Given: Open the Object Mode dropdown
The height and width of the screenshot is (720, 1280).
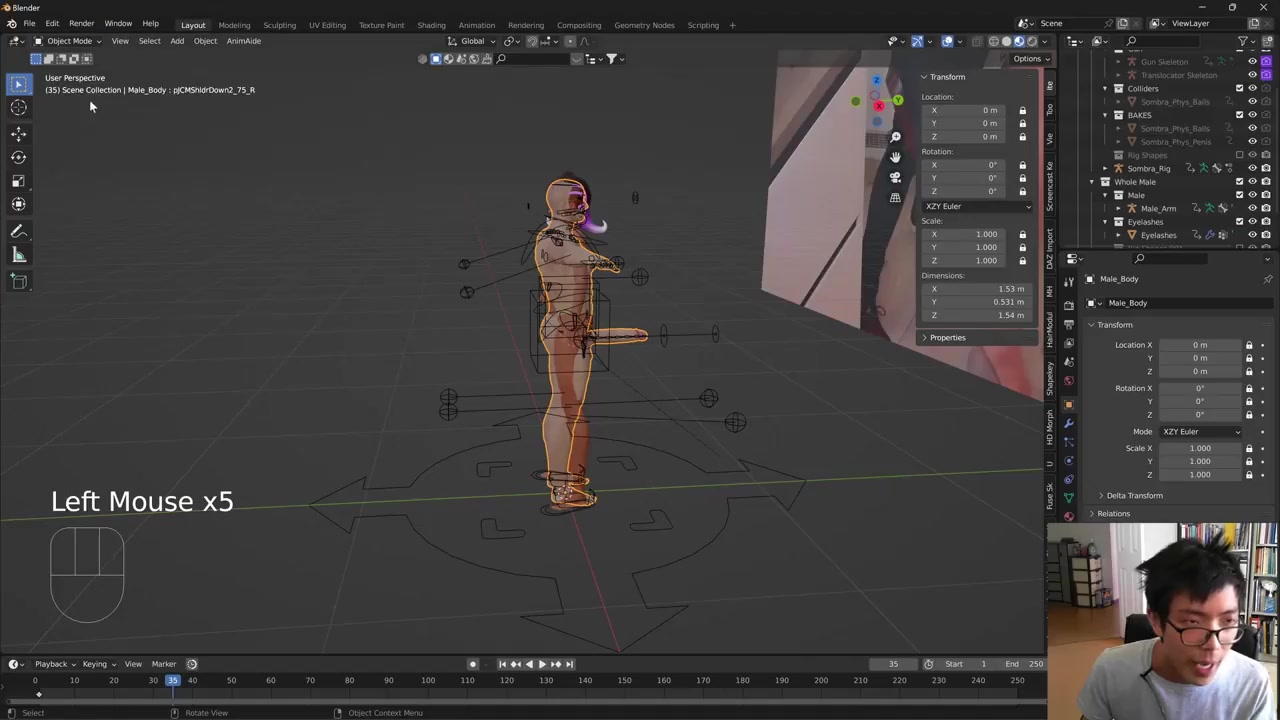Looking at the screenshot, I should (68, 41).
